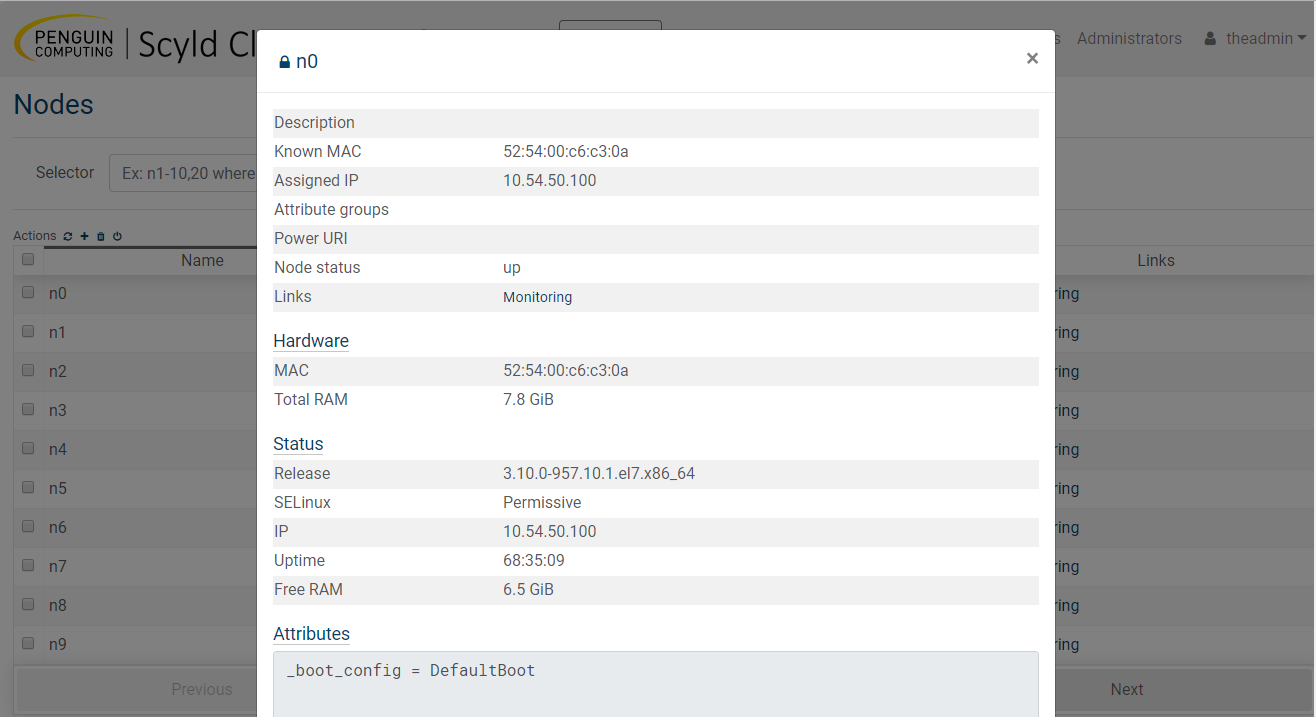Click Node status value up

coord(512,268)
